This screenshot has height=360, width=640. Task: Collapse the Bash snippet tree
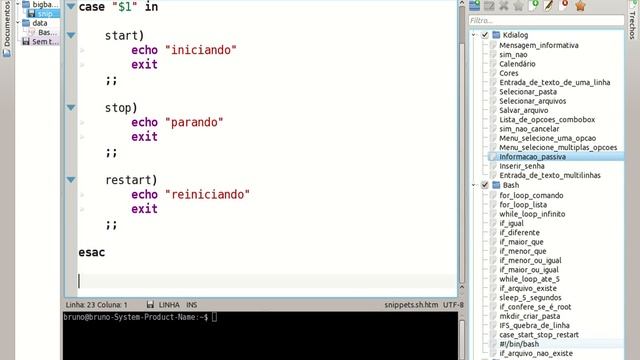tap(474, 185)
